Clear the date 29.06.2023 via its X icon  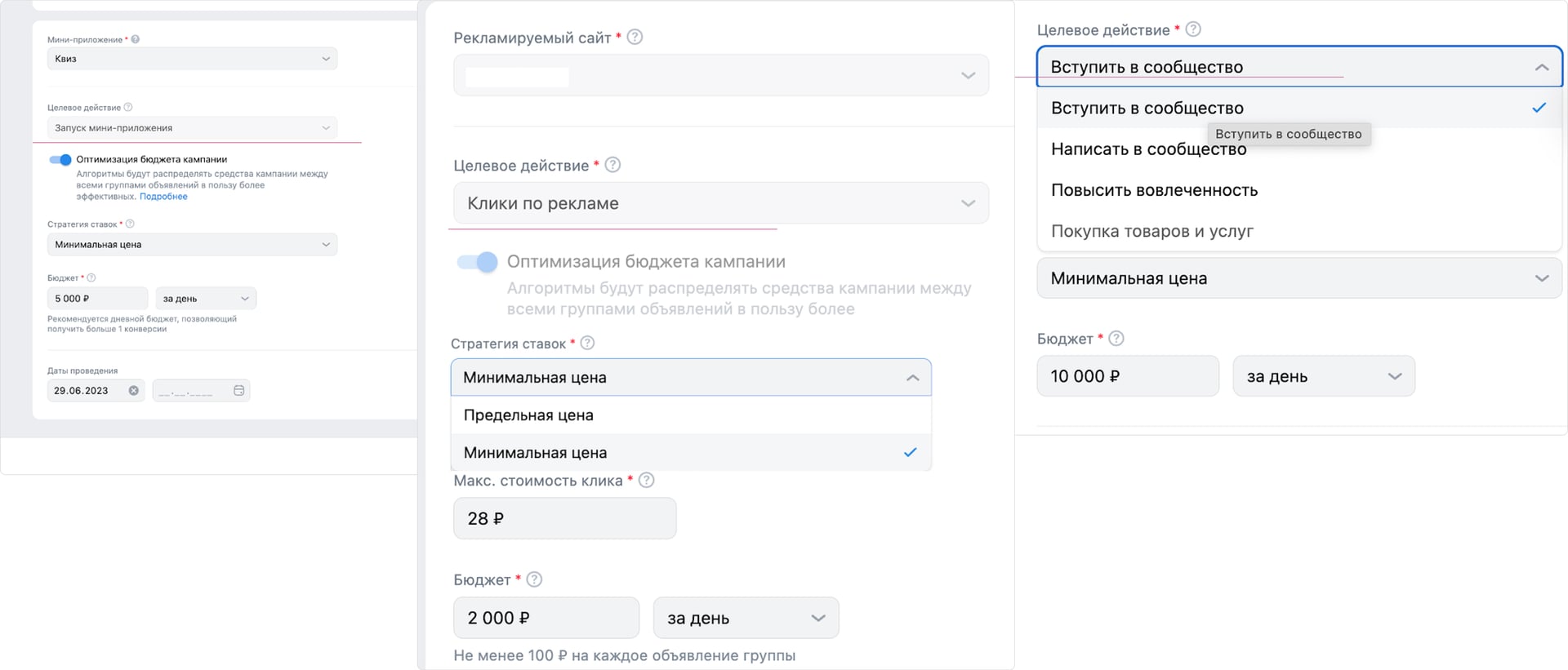[x=136, y=390]
